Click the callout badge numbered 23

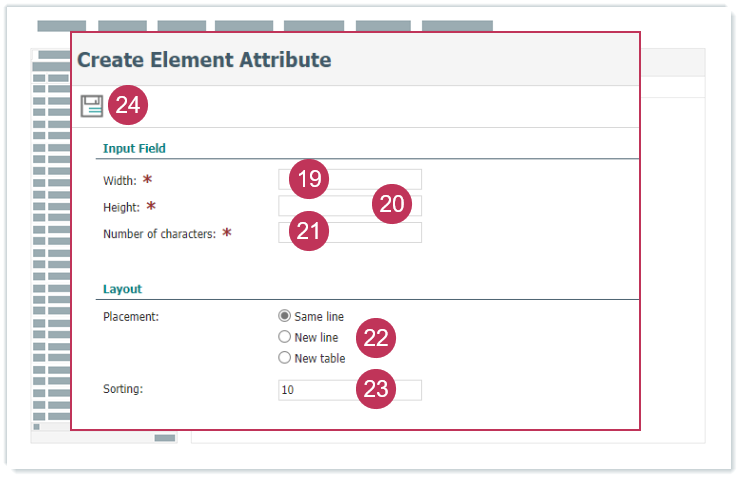(376, 389)
